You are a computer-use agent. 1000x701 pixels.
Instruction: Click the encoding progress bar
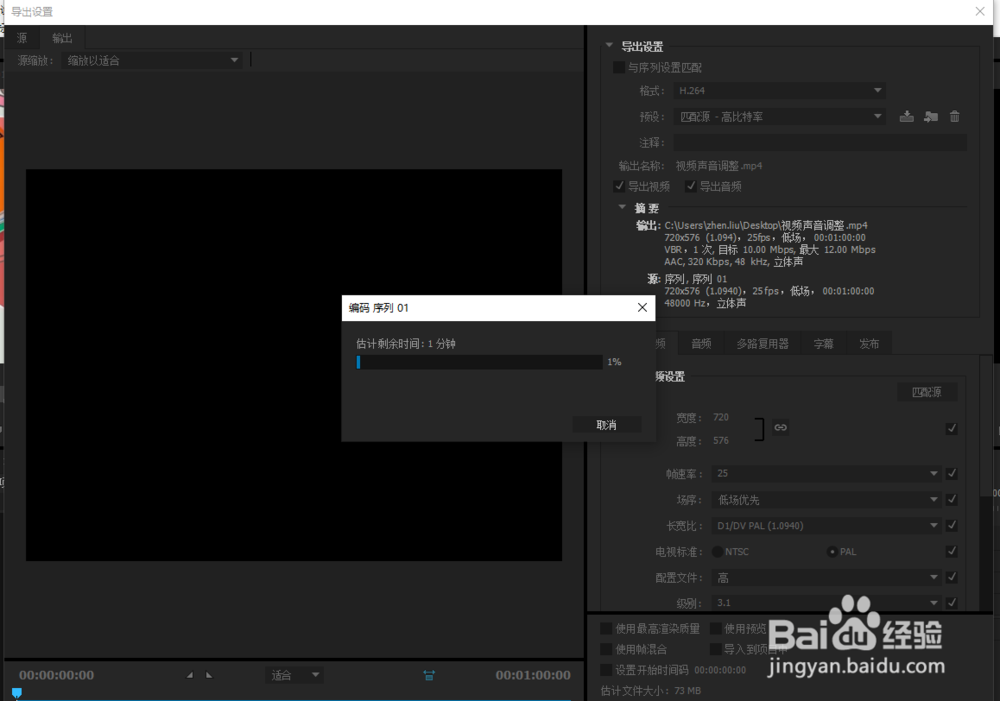coord(479,362)
